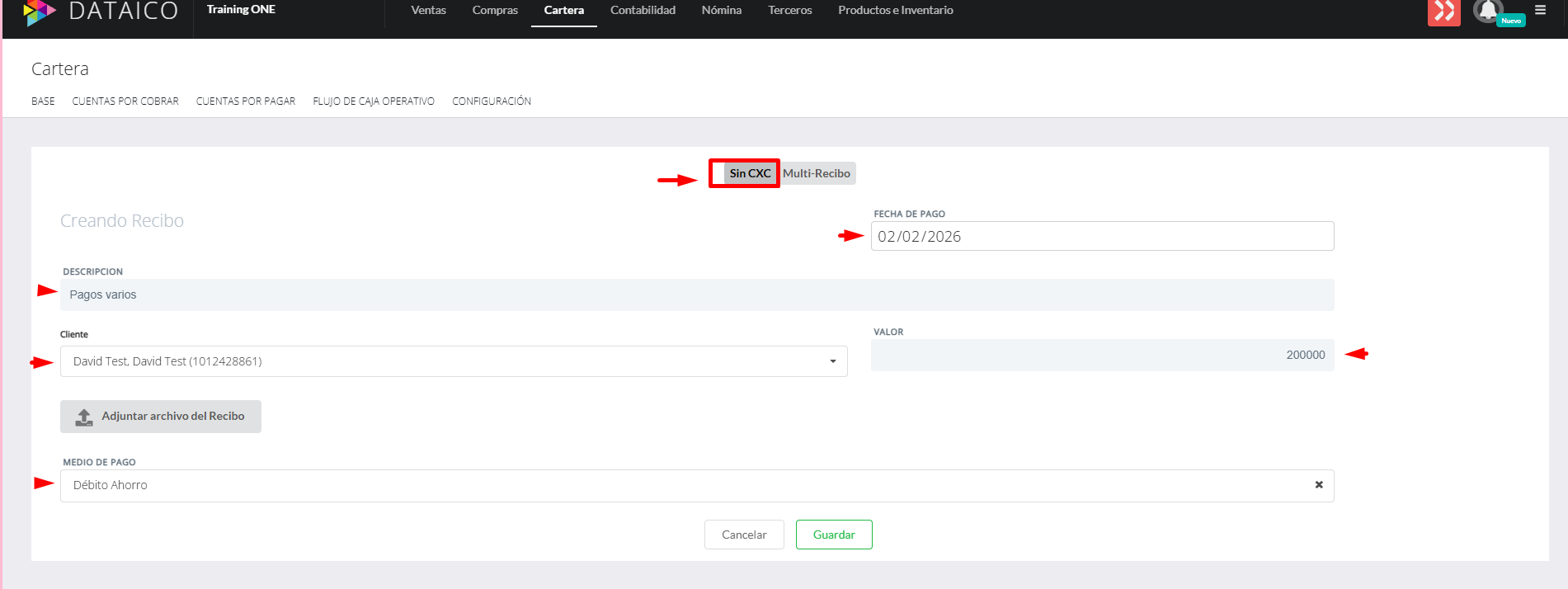Click the Valor input field
Image resolution: width=1568 pixels, height=589 pixels.
[x=1101, y=355]
